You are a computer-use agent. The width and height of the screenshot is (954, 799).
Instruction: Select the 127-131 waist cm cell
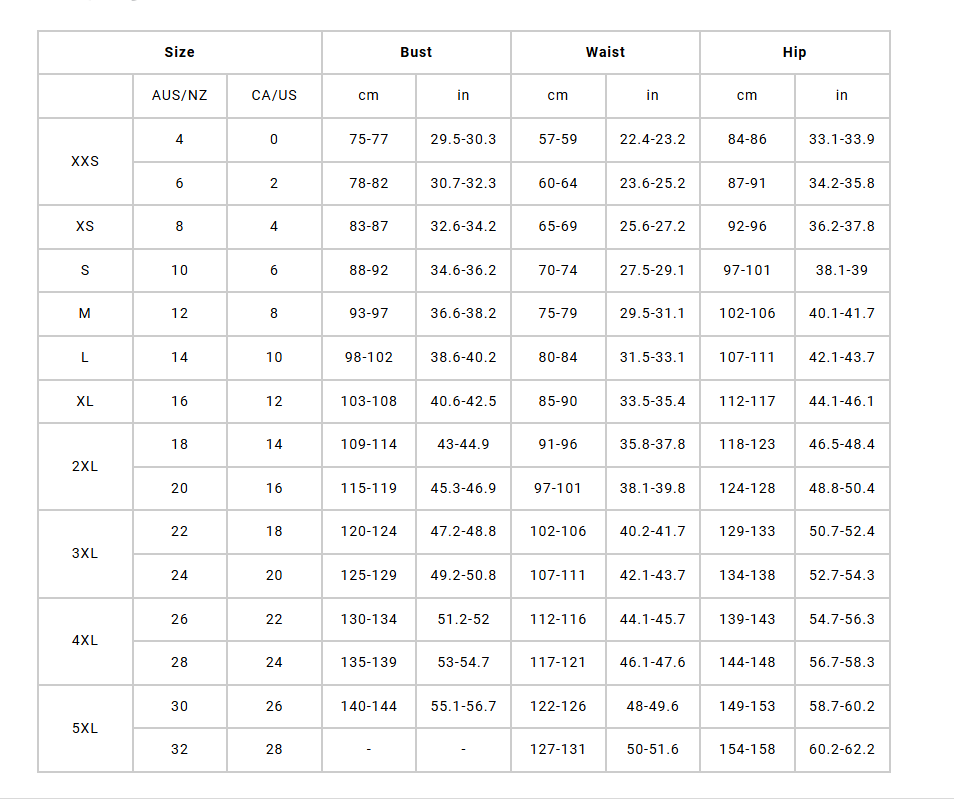click(x=558, y=749)
